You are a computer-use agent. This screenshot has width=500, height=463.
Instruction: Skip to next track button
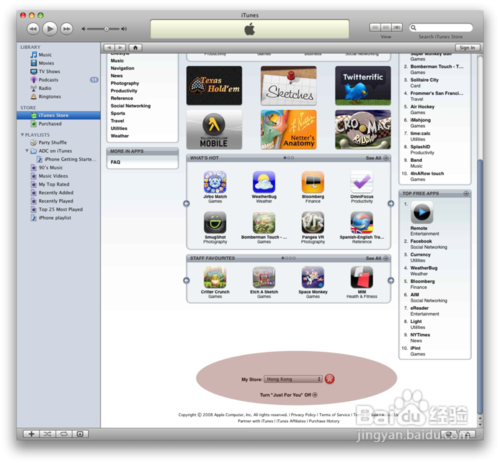click(67, 29)
